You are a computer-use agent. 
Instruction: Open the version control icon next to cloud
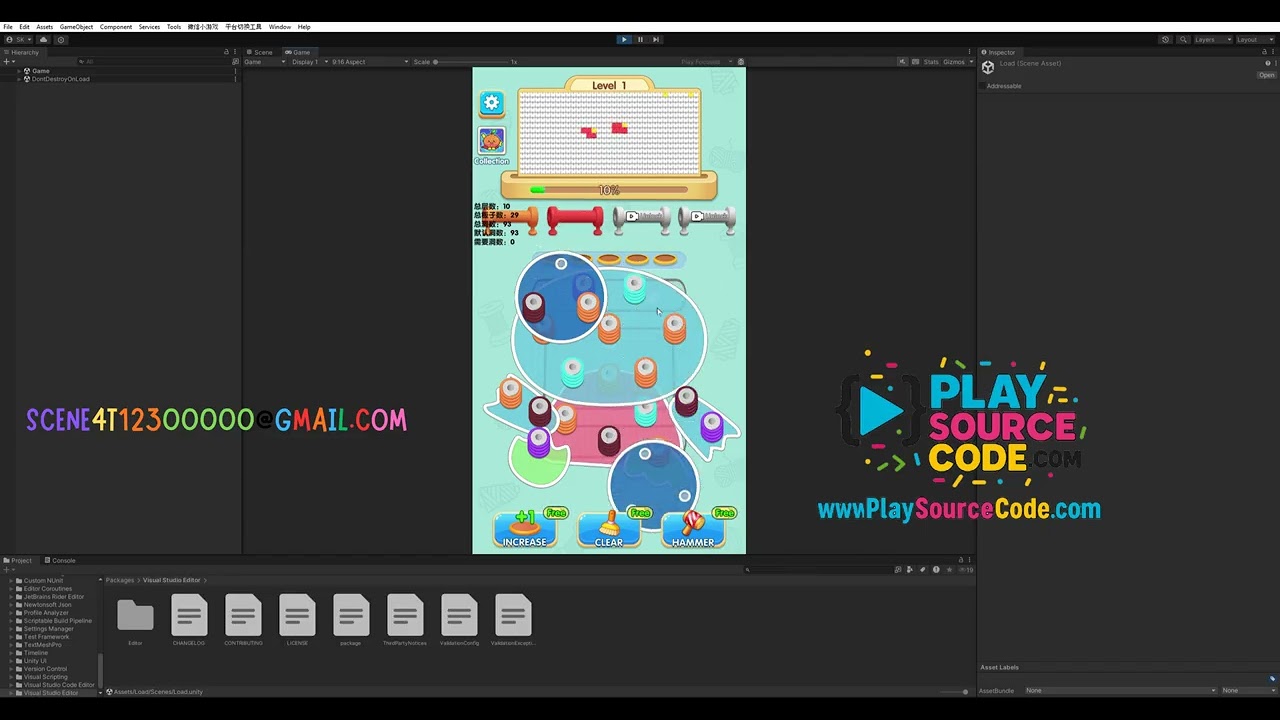click(61, 40)
